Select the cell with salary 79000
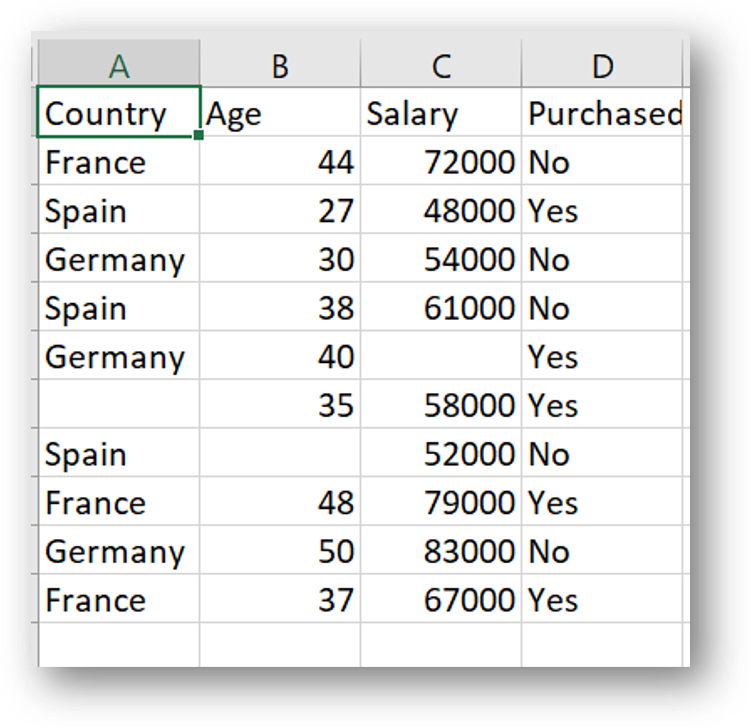The width and height of the screenshot is (752, 728). click(441, 502)
